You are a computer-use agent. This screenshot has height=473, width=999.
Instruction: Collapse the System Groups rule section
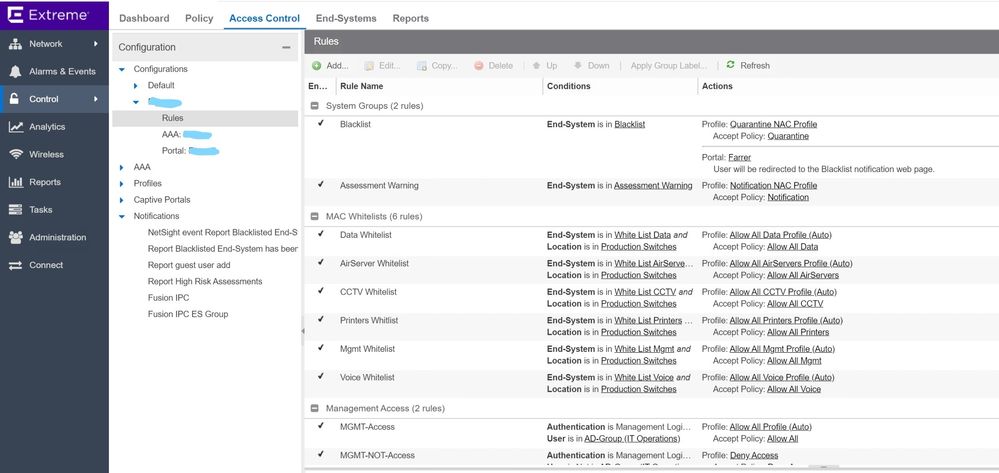point(315,105)
